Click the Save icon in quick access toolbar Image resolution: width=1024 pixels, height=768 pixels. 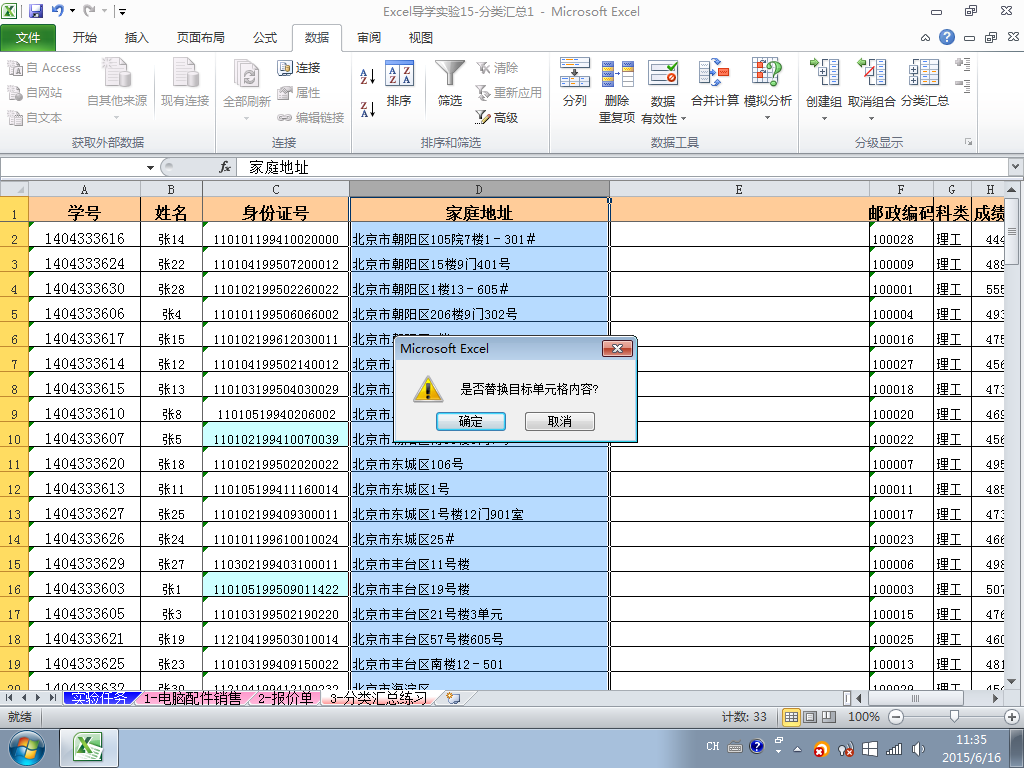35,11
